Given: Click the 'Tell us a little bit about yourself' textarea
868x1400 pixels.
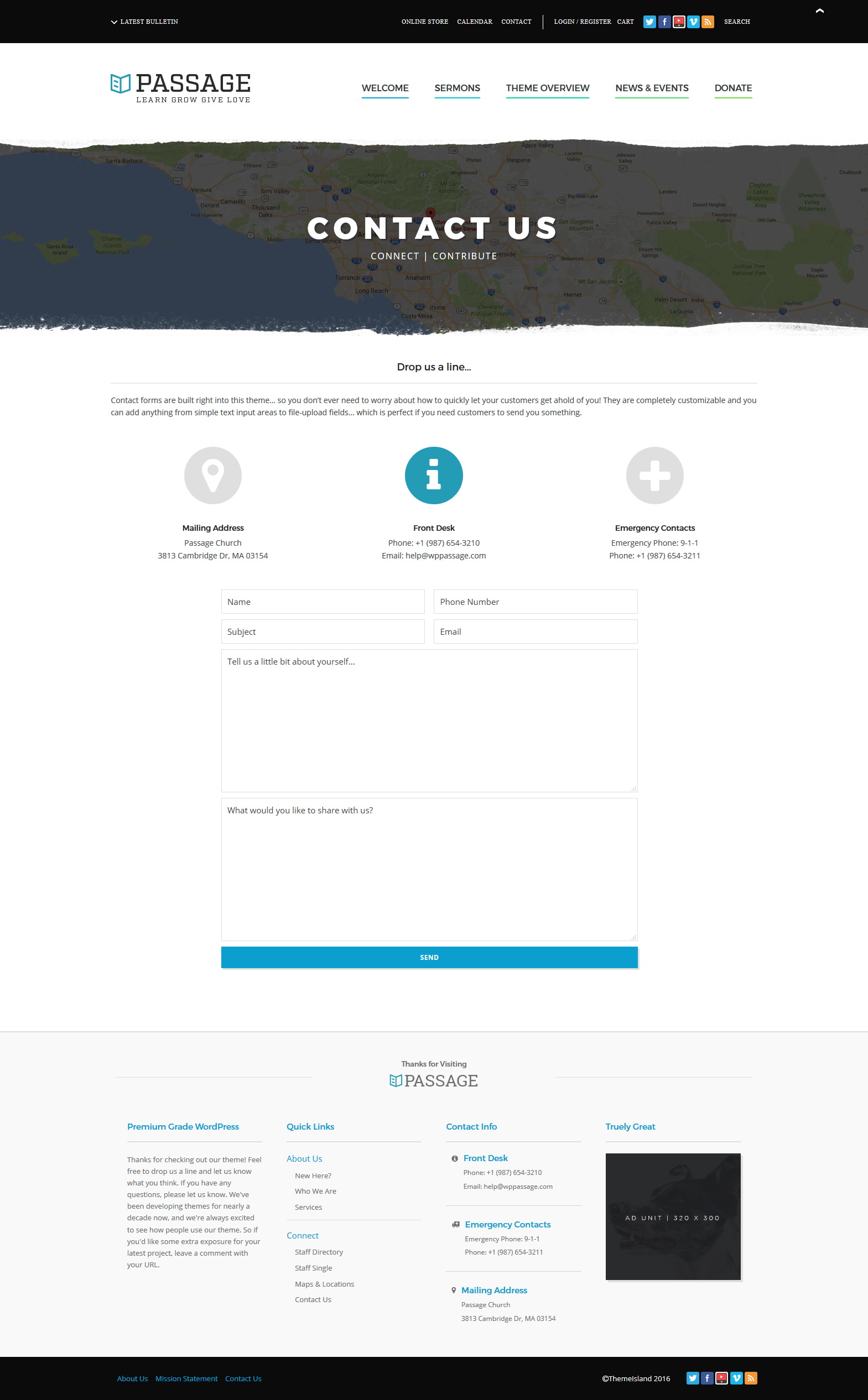Looking at the screenshot, I should point(429,720).
